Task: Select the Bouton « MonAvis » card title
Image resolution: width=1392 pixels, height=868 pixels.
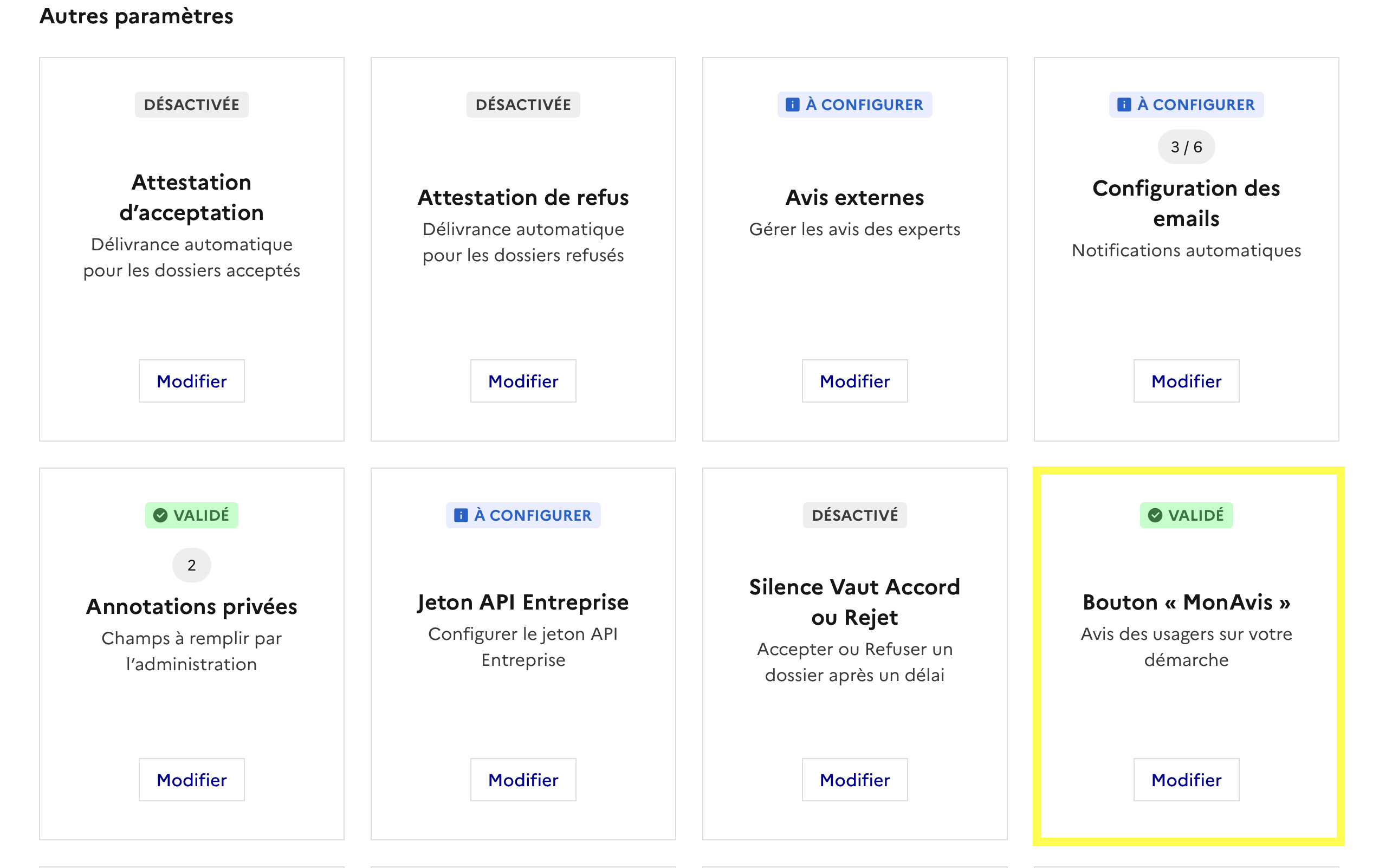Action: click(1186, 602)
